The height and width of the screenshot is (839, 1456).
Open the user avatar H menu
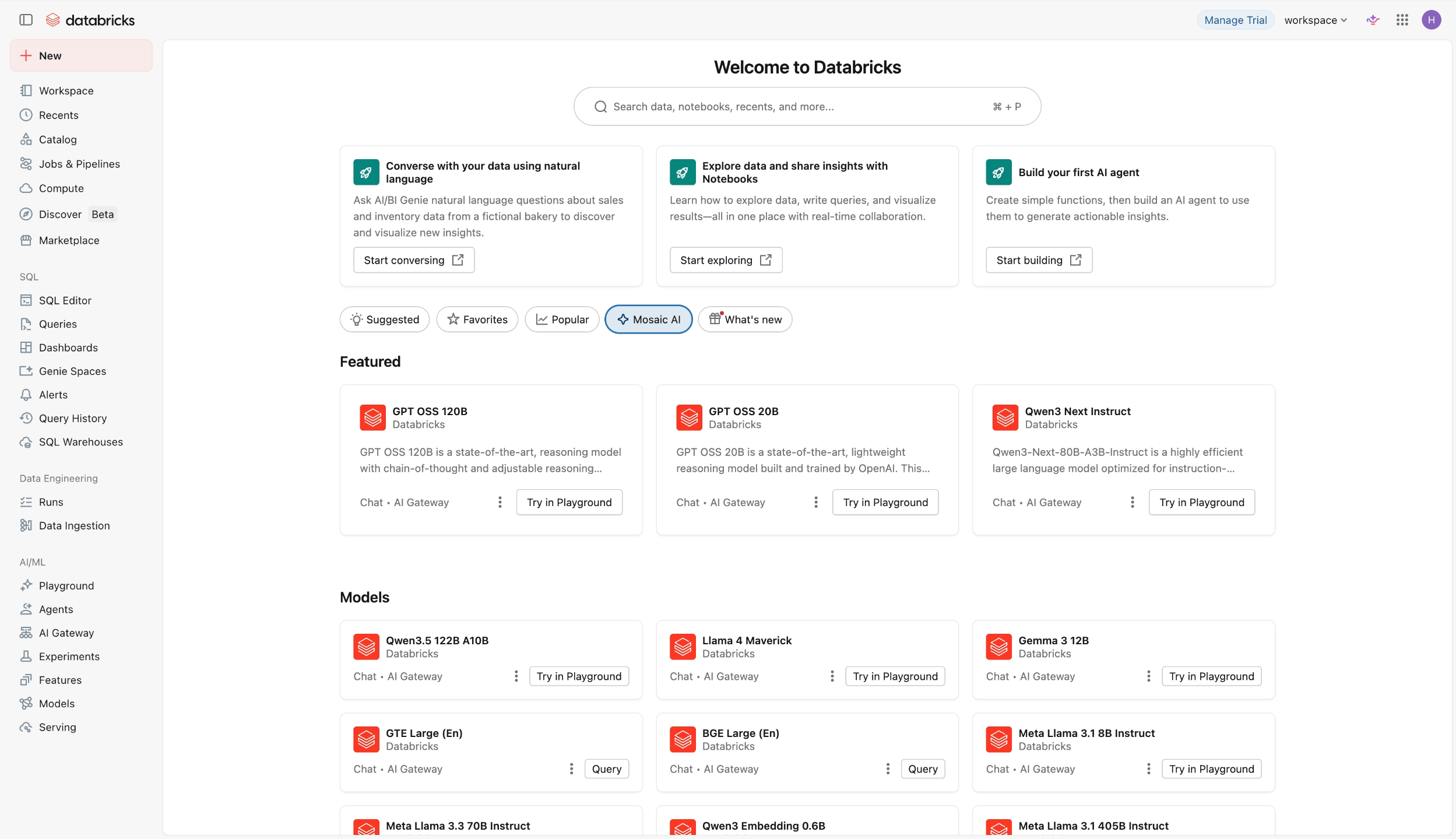1431,20
